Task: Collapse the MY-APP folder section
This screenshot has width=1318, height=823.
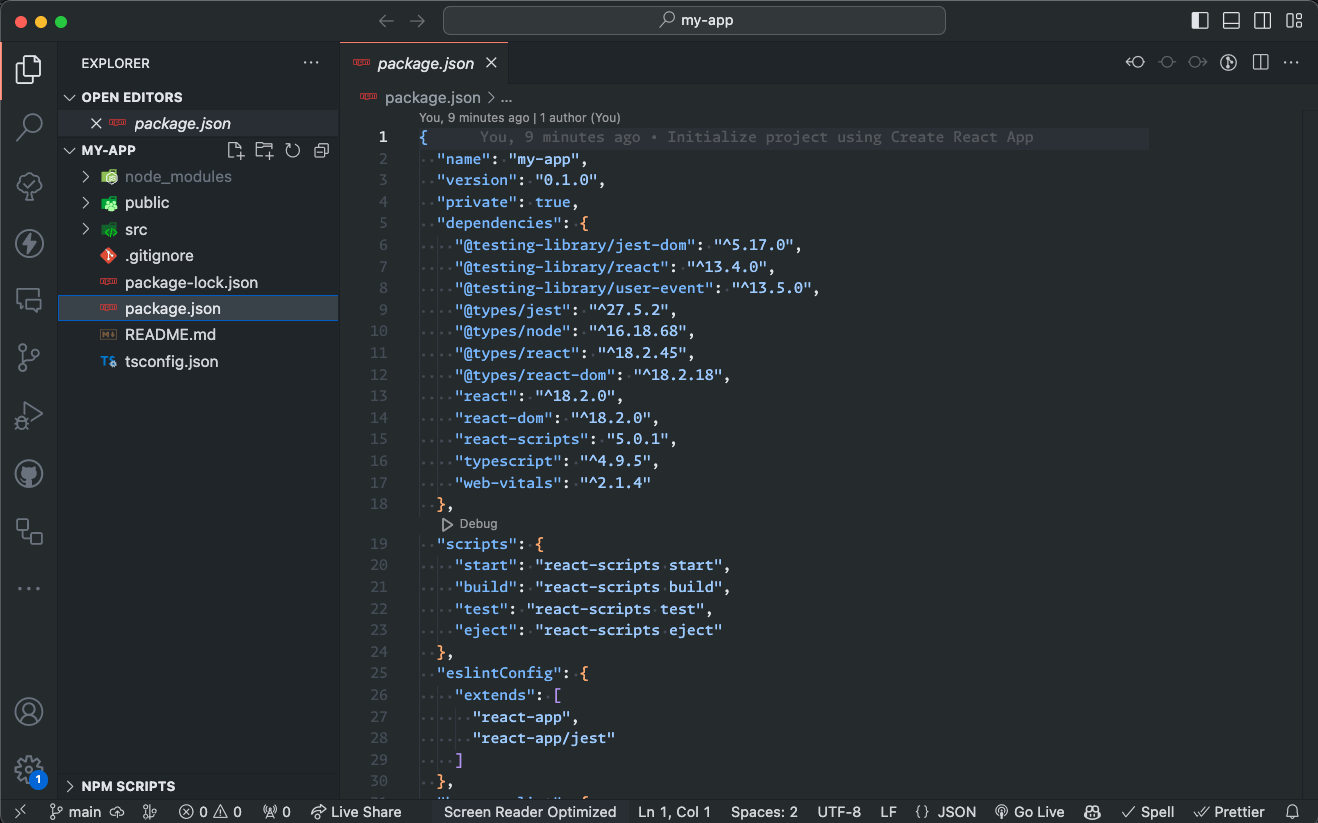Action: (x=70, y=150)
